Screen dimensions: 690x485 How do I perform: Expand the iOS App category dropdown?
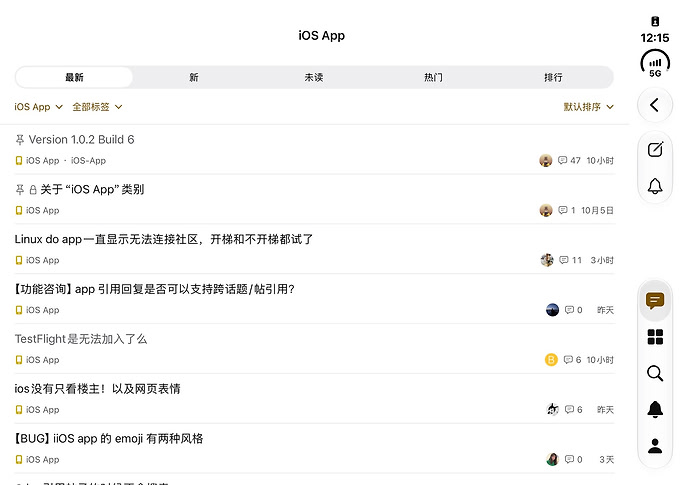[39, 107]
